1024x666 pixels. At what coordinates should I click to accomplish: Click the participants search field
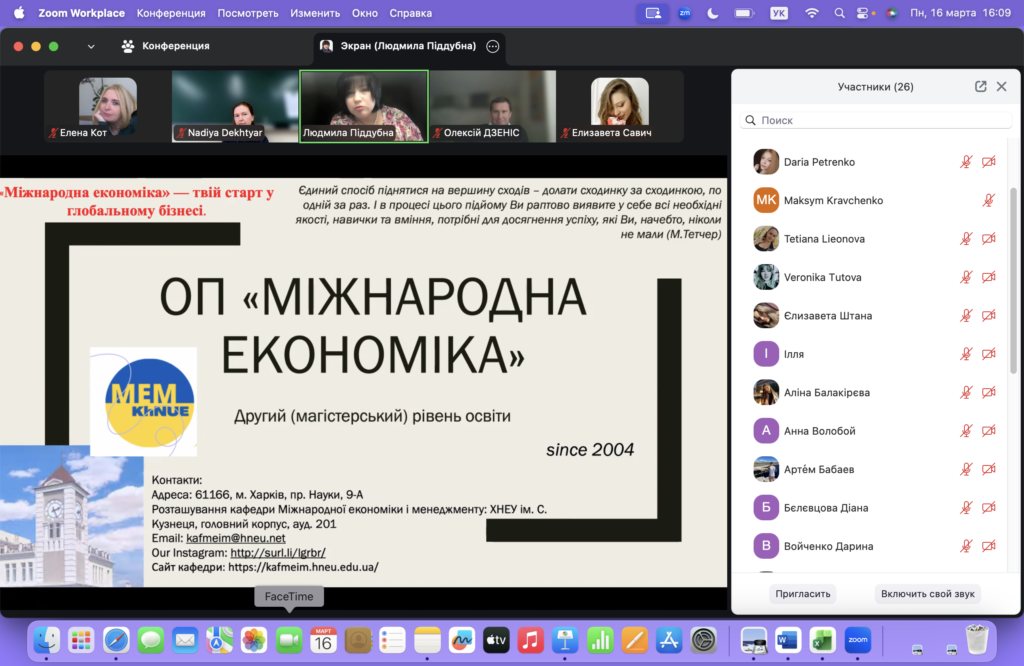pyautogui.click(x=876, y=120)
